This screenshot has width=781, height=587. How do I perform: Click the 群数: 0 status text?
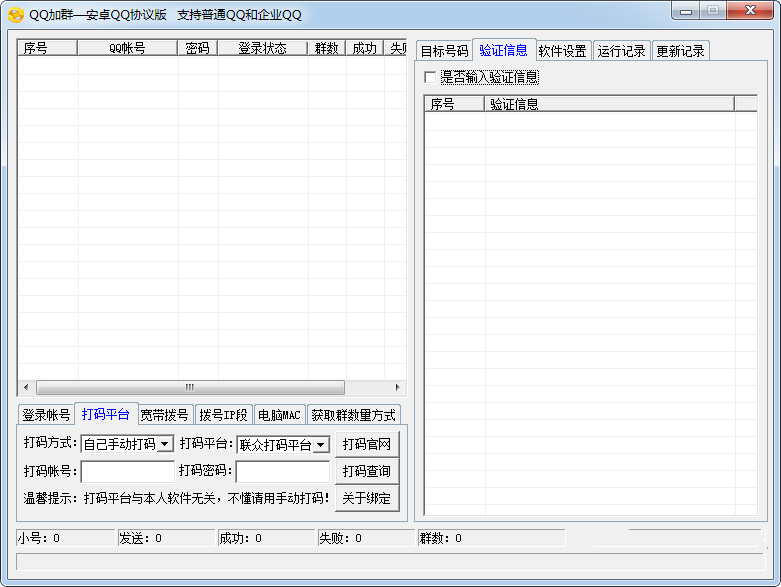click(441, 538)
